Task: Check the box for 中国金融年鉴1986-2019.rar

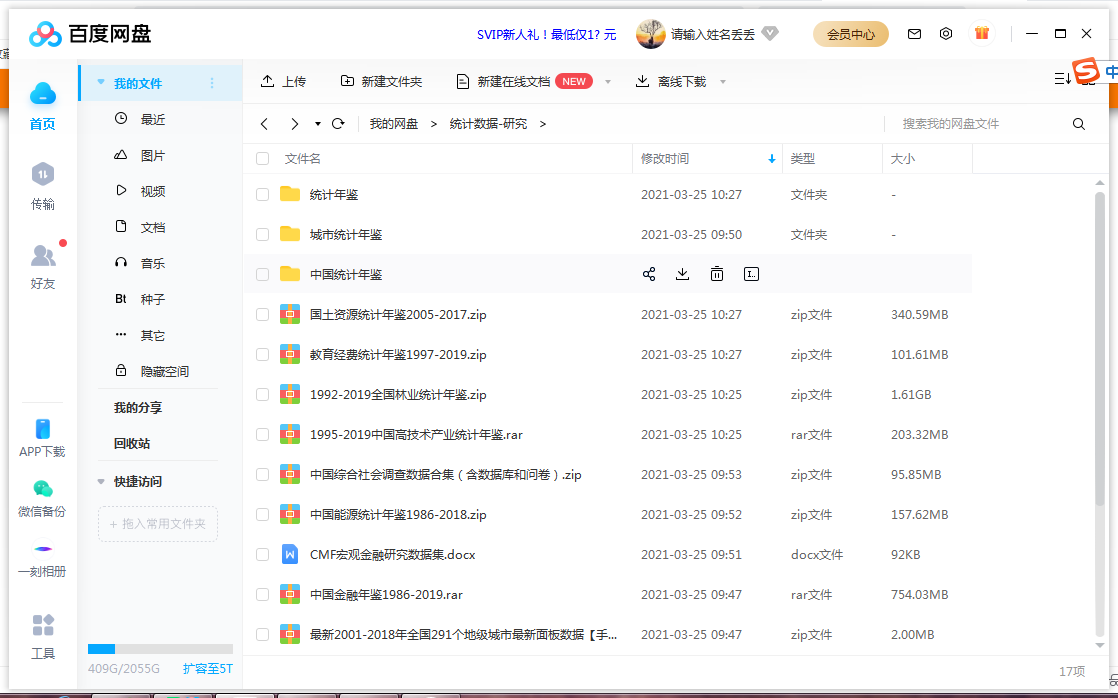Action: point(262,594)
